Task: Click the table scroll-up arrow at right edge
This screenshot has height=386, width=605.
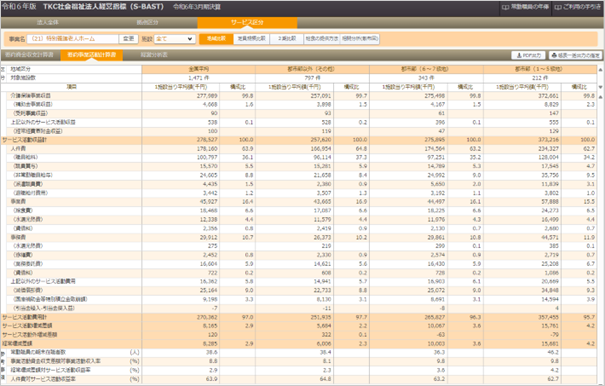Action: click(600, 97)
